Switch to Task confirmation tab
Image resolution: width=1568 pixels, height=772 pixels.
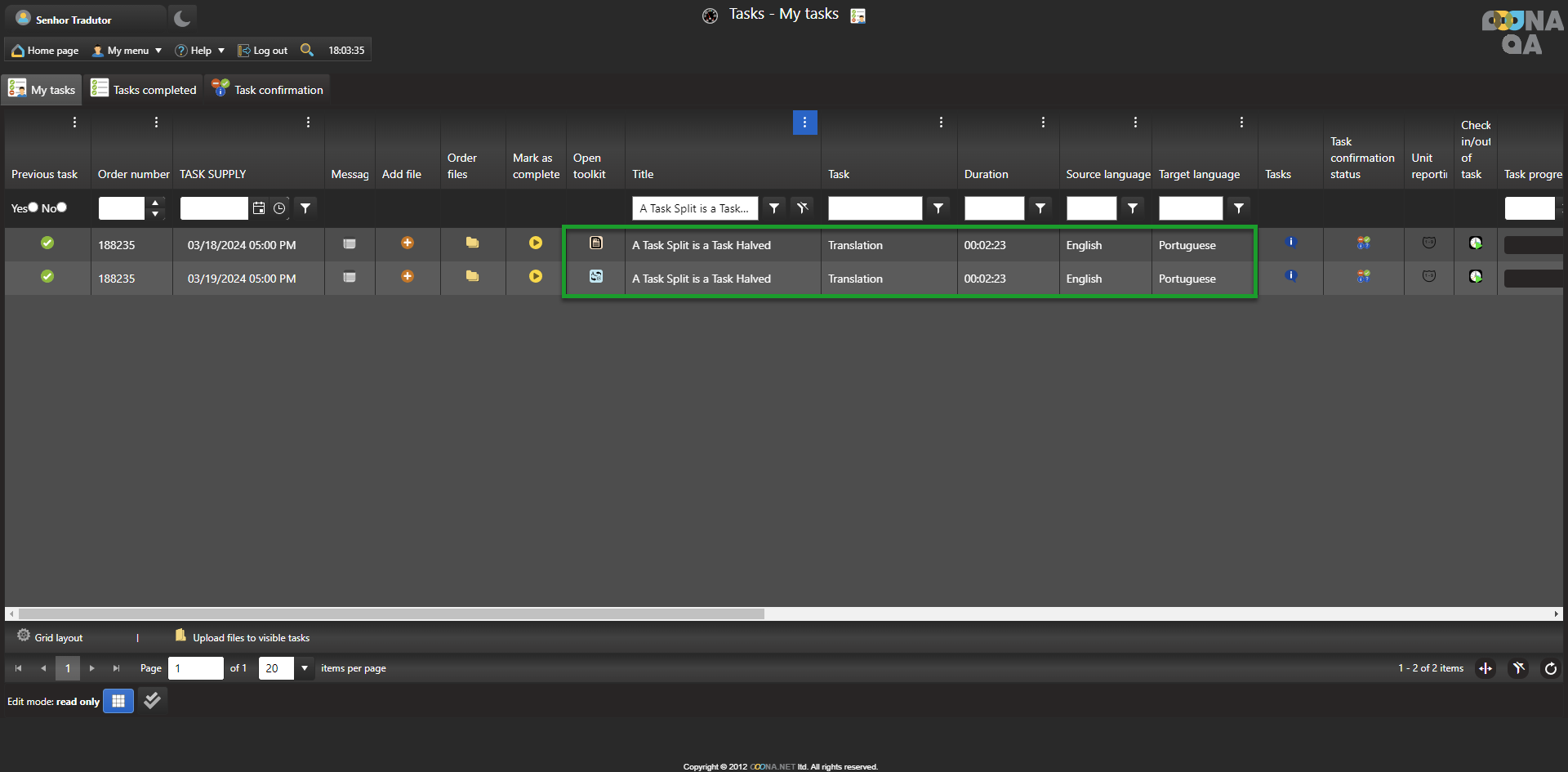pyautogui.click(x=268, y=90)
